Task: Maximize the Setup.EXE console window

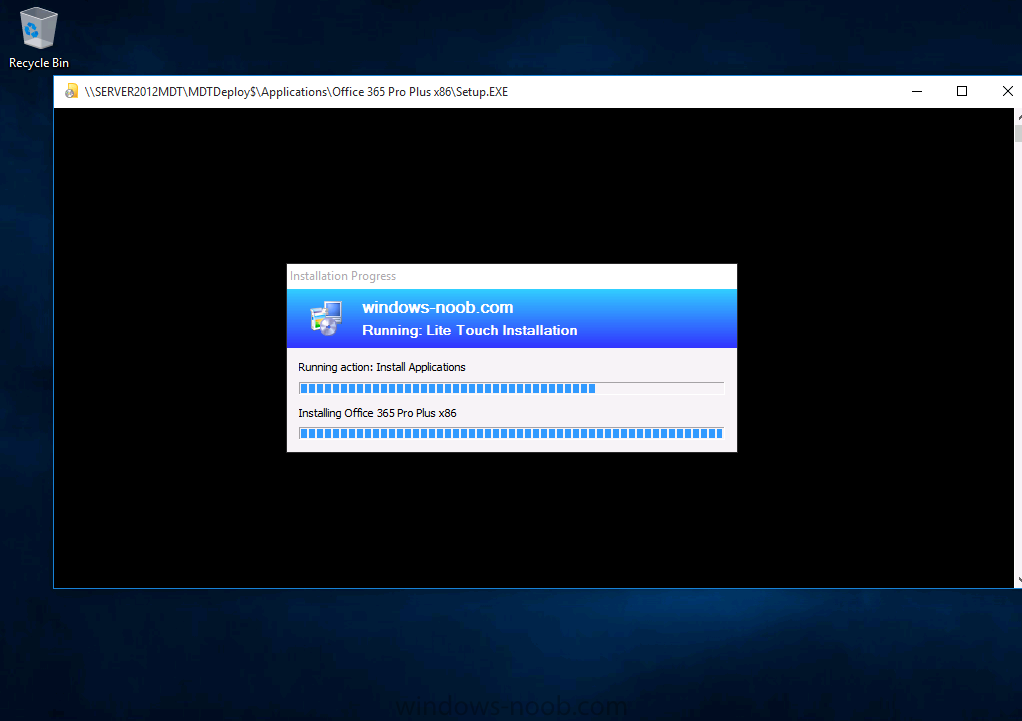Action: coord(961,92)
